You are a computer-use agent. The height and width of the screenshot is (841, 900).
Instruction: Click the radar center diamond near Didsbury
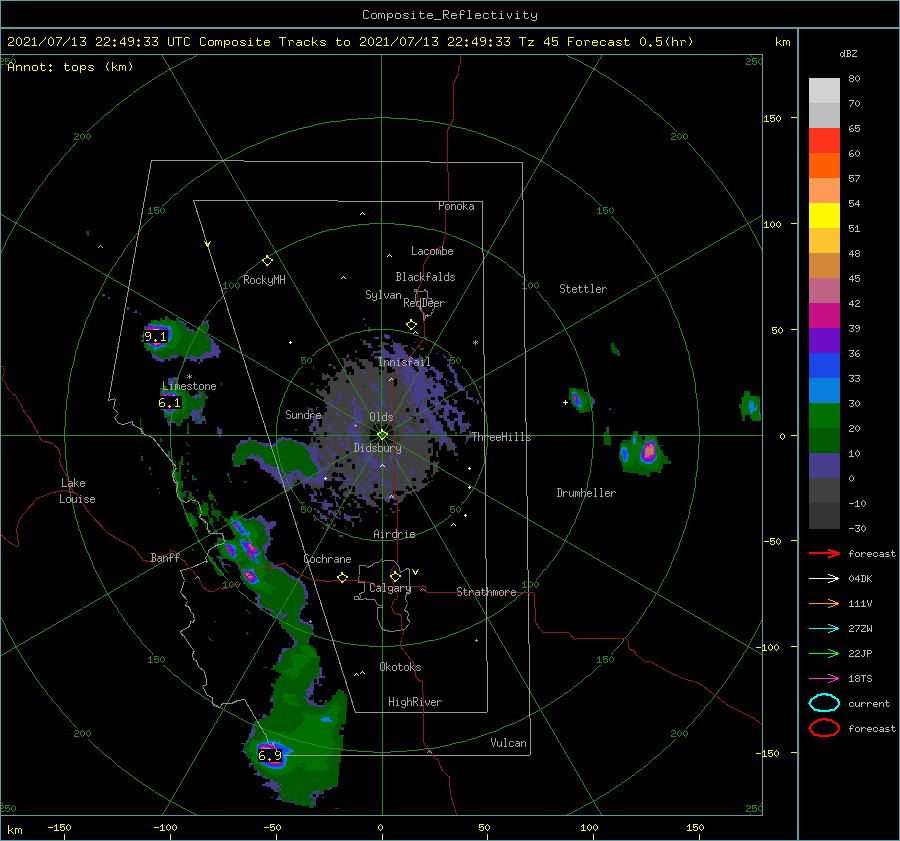[382, 435]
